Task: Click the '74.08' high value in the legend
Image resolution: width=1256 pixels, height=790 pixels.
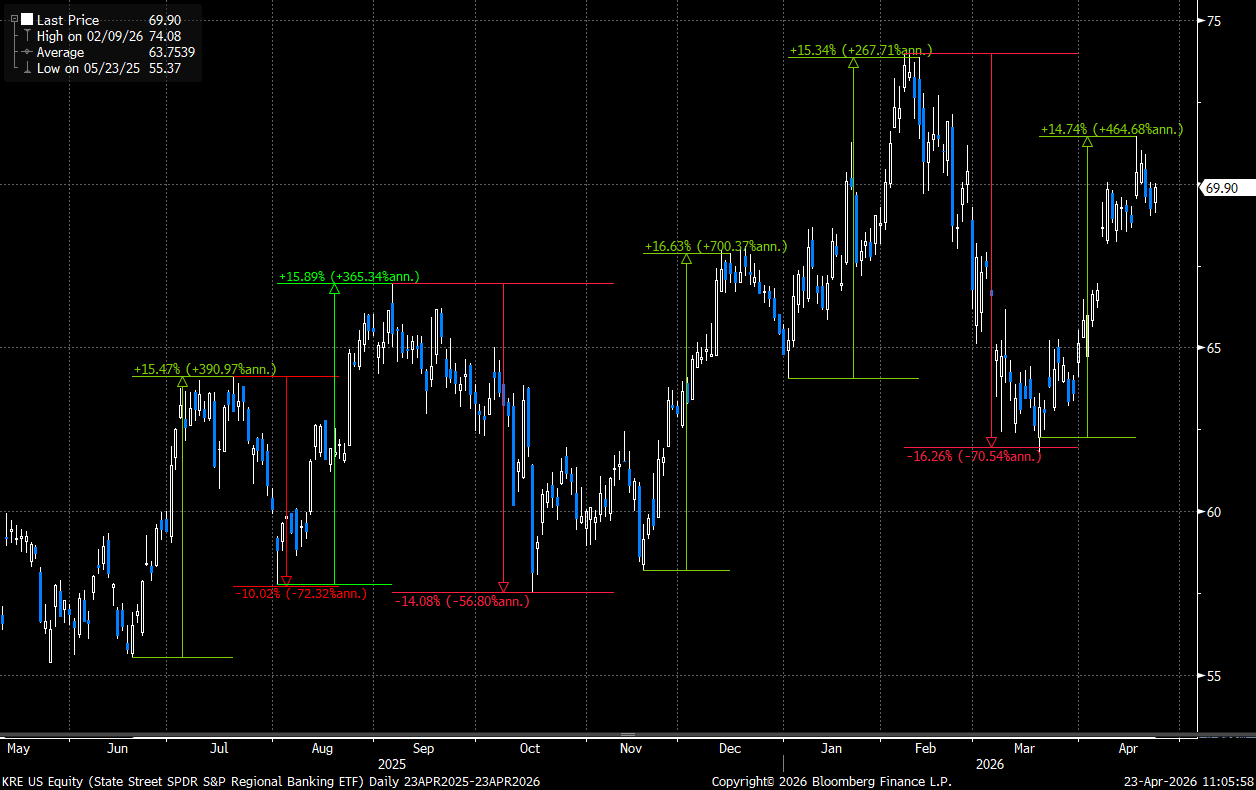Action: click(164, 36)
